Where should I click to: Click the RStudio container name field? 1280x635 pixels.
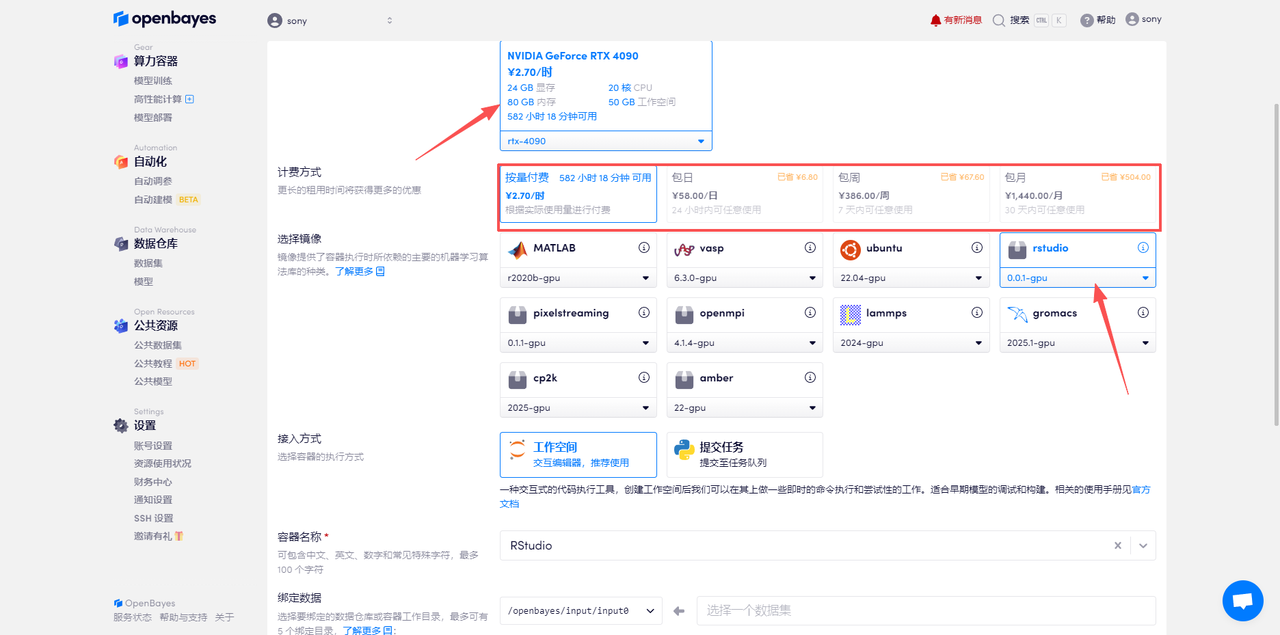(x=828, y=546)
